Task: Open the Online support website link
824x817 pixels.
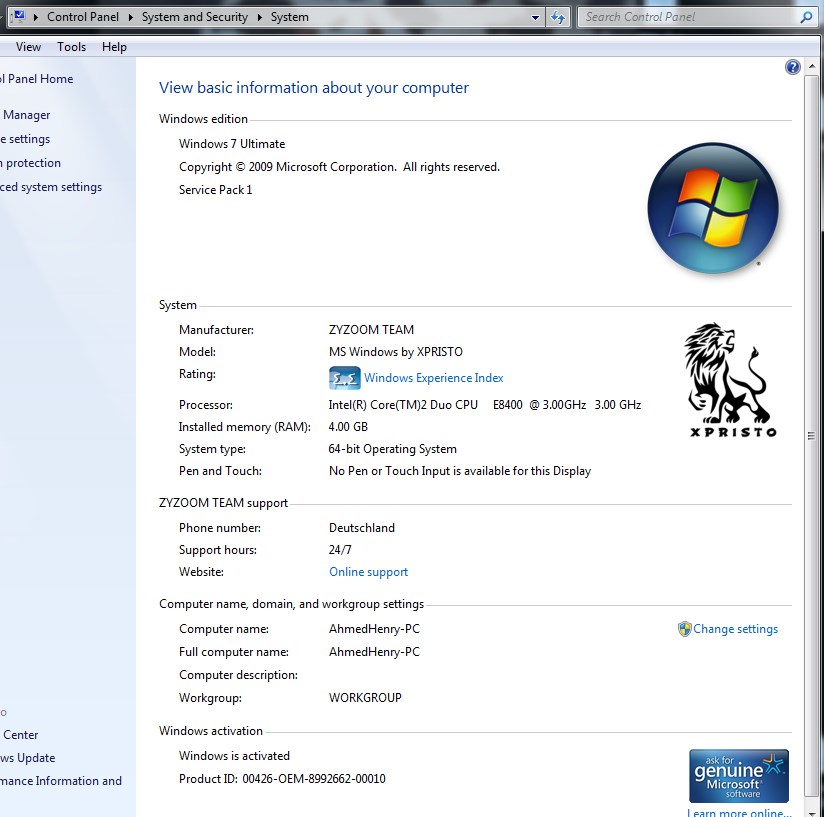Action: [x=368, y=572]
